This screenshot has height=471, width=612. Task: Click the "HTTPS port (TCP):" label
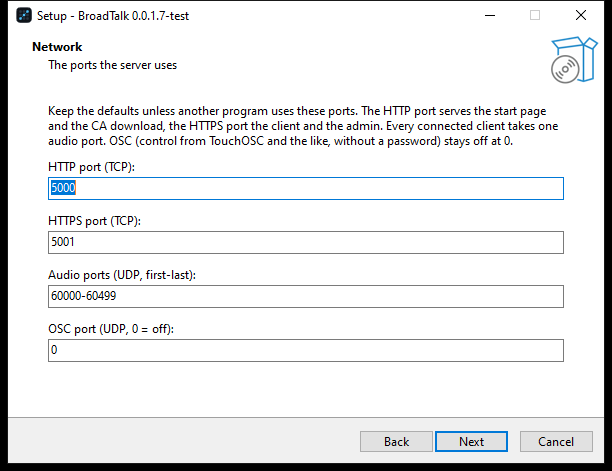pos(94,221)
